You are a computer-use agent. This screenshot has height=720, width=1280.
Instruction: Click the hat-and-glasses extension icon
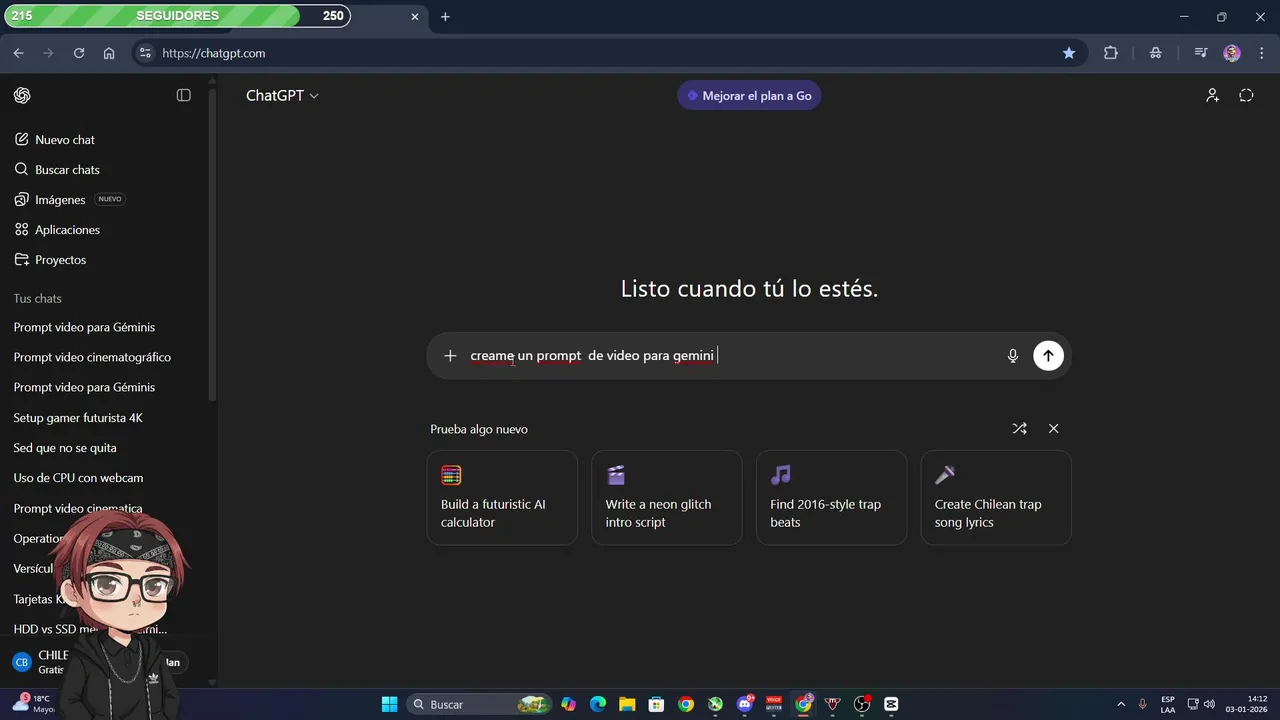(x=1156, y=53)
